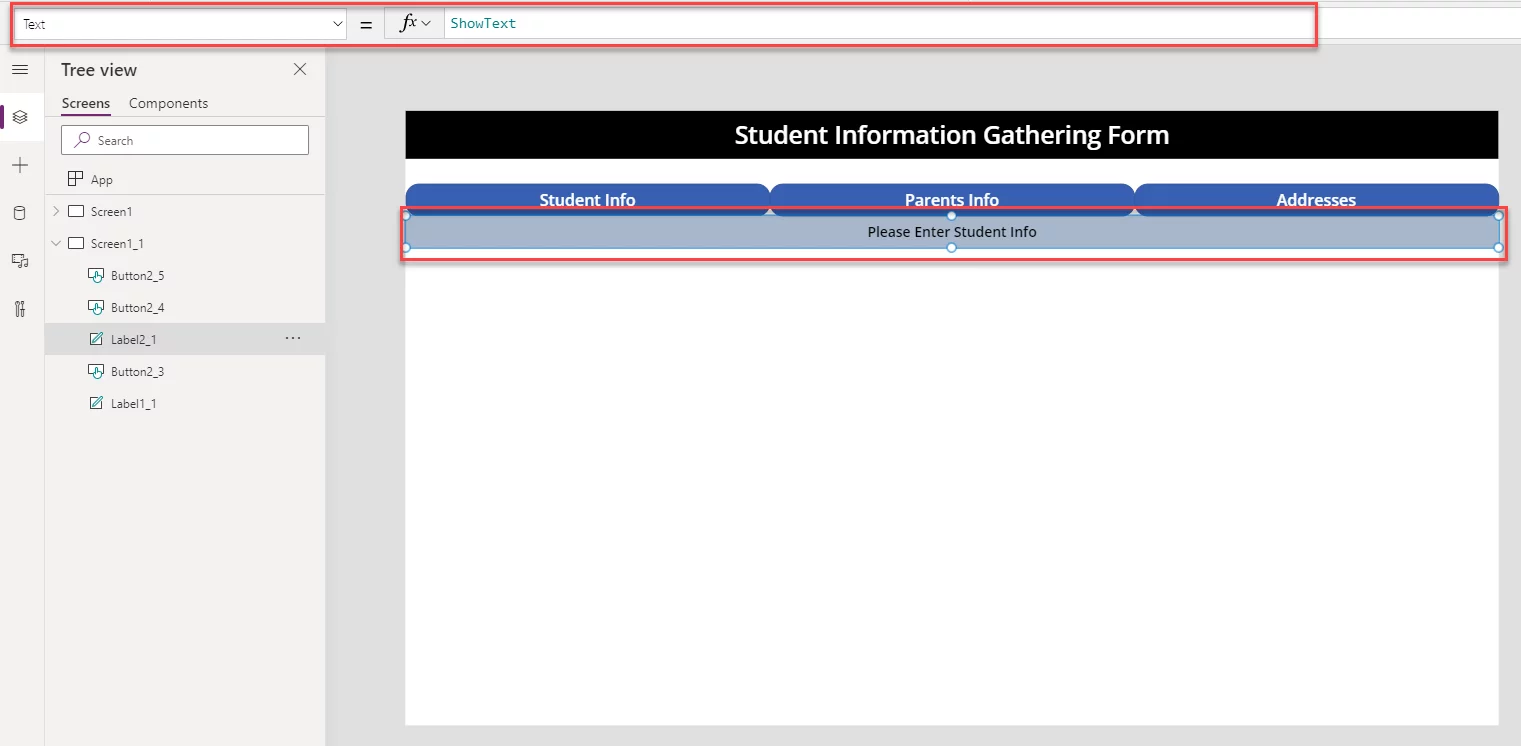Open the Advanced tools icon in sidebar
The height and width of the screenshot is (746, 1521).
pyautogui.click(x=20, y=308)
